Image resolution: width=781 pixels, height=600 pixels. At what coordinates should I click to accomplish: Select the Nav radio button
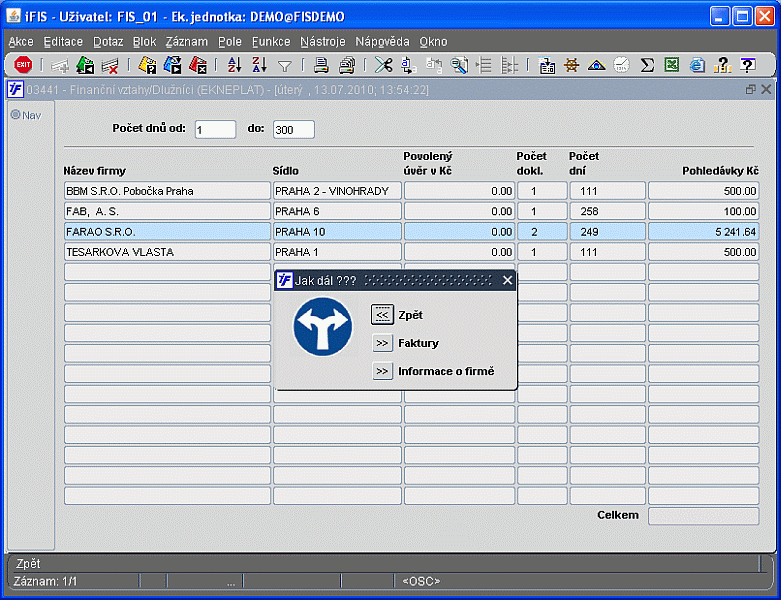click(x=16, y=115)
